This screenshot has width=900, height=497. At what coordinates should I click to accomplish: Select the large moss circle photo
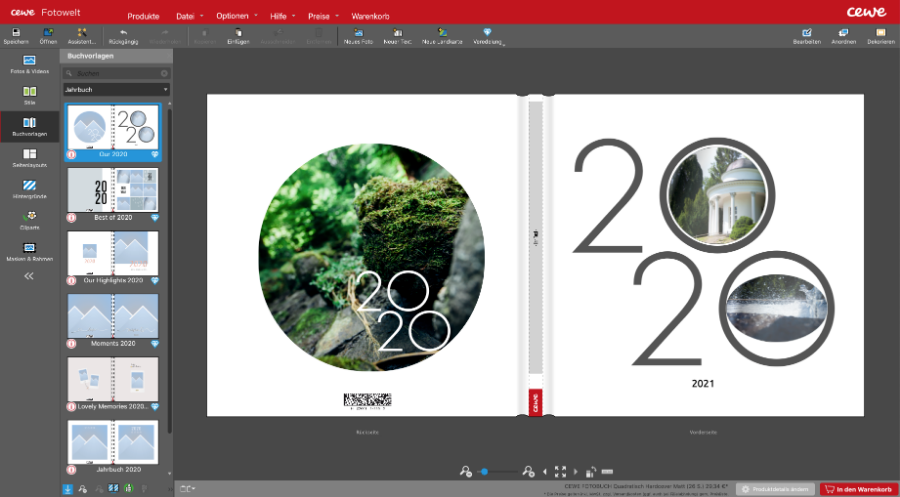pyautogui.click(x=371, y=257)
